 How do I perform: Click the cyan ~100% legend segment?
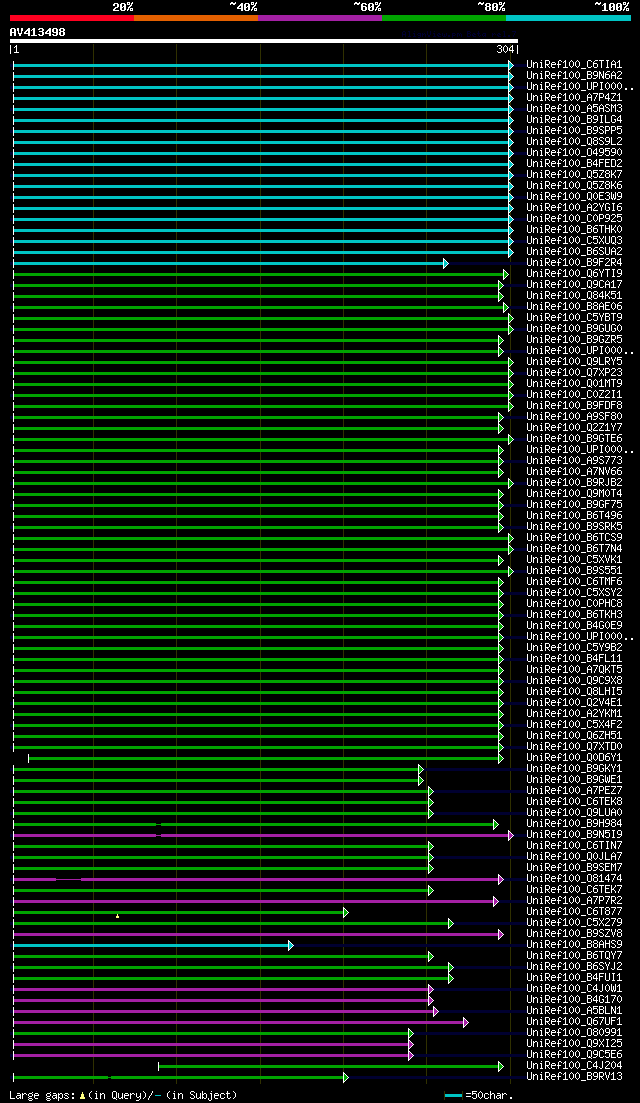[x=568, y=18]
